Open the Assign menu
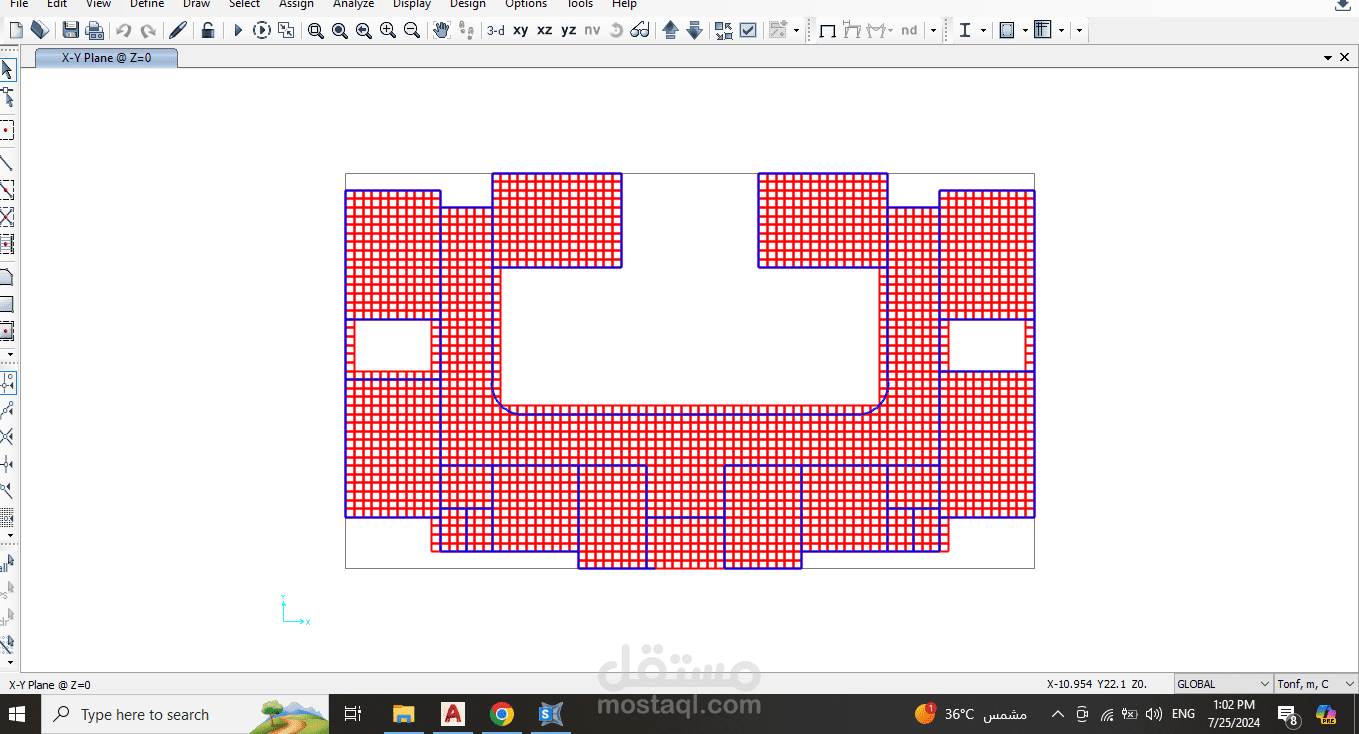Image resolution: width=1359 pixels, height=734 pixels. 296,4
